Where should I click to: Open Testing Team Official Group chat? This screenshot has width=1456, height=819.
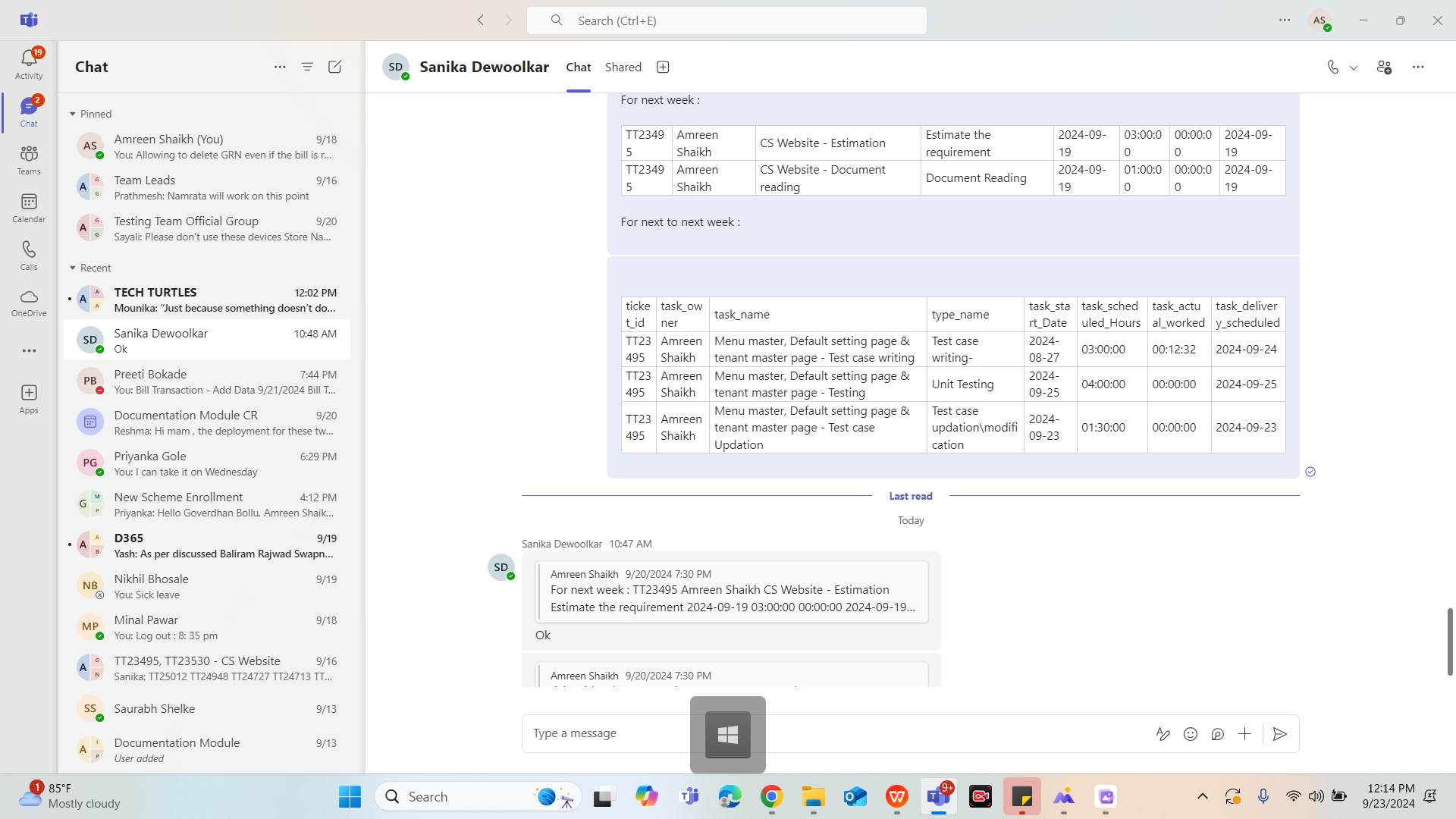coord(206,228)
